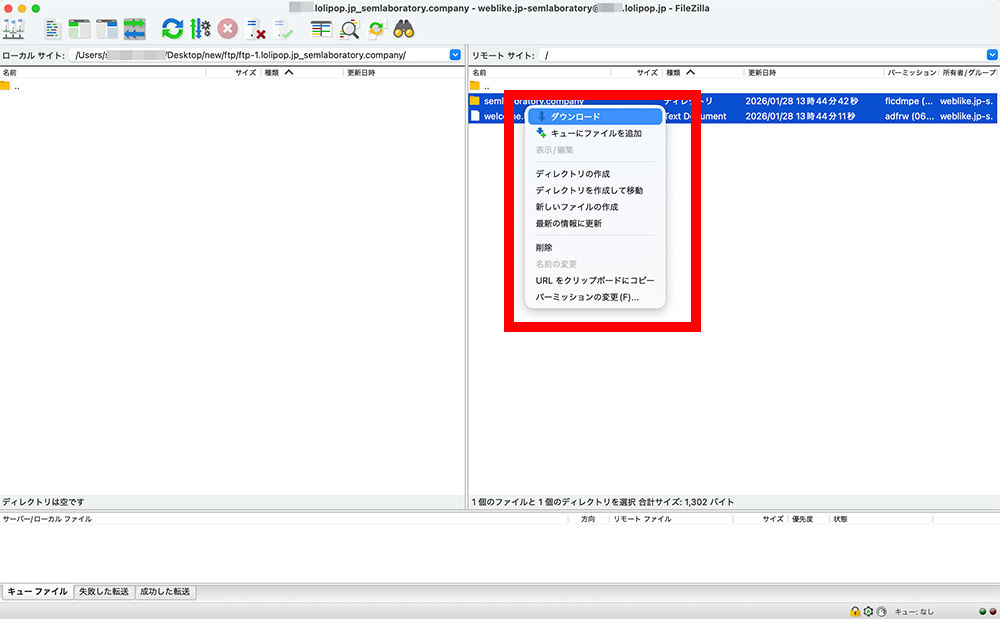Enable directory comparison
1000x619 pixels.
348,29
